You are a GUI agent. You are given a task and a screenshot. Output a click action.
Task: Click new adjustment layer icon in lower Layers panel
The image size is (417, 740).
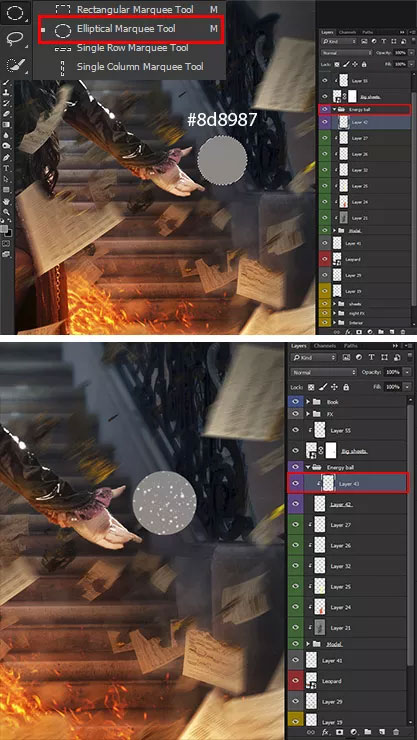pos(353,732)
